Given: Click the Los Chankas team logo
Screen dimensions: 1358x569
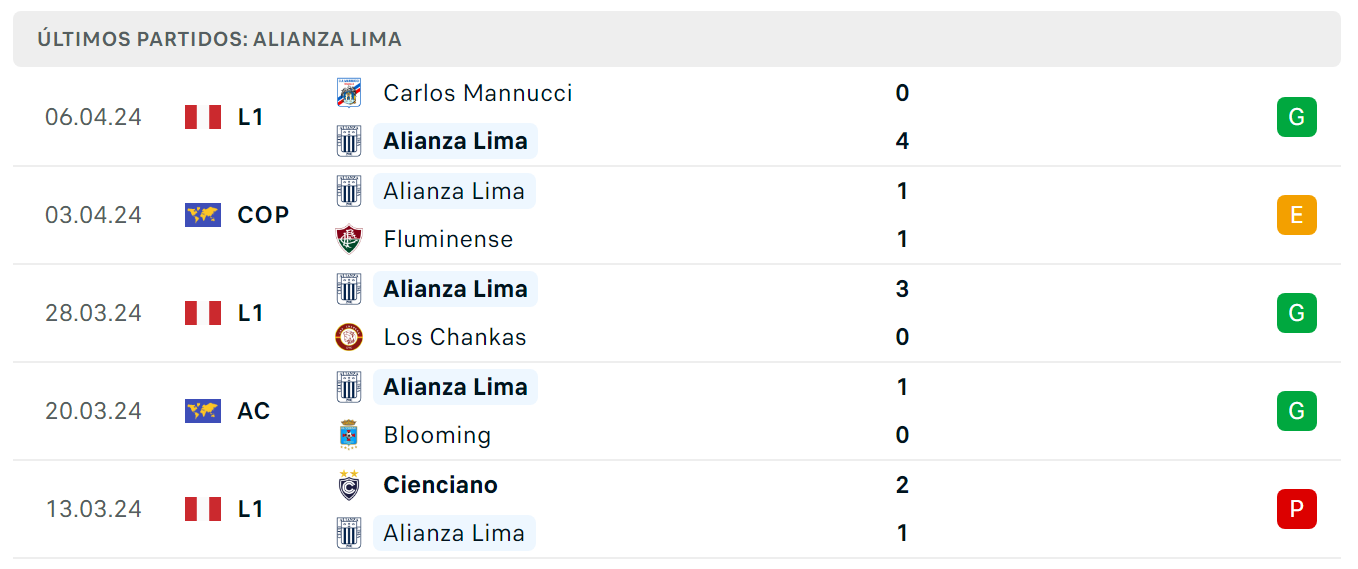Looking at the screenshot, I should click(348, 337).
